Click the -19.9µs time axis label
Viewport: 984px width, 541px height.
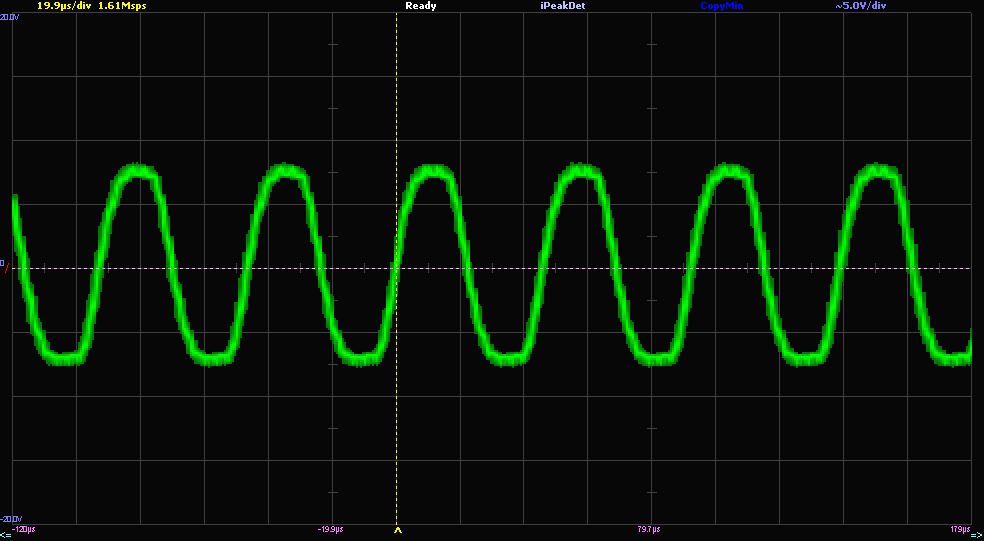pyautogui.click(x=330, y=528)
